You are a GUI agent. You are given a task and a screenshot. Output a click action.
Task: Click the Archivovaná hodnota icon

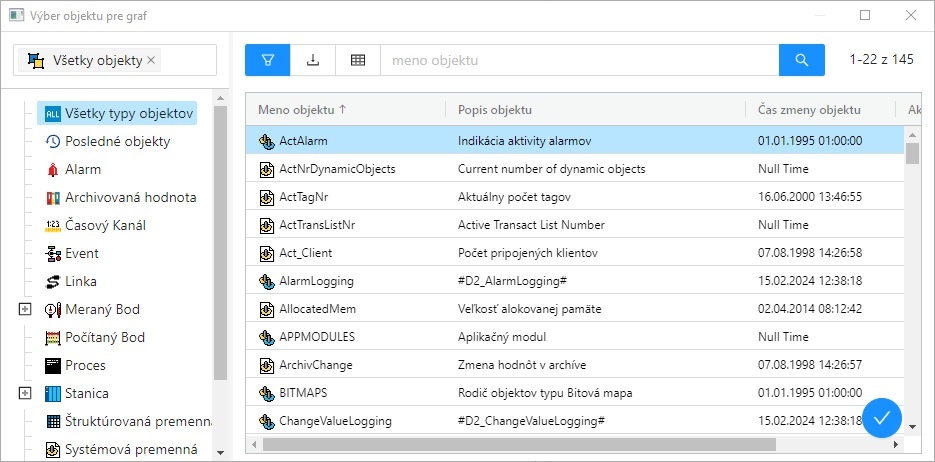pyautogui.click(x=53, y=198)
